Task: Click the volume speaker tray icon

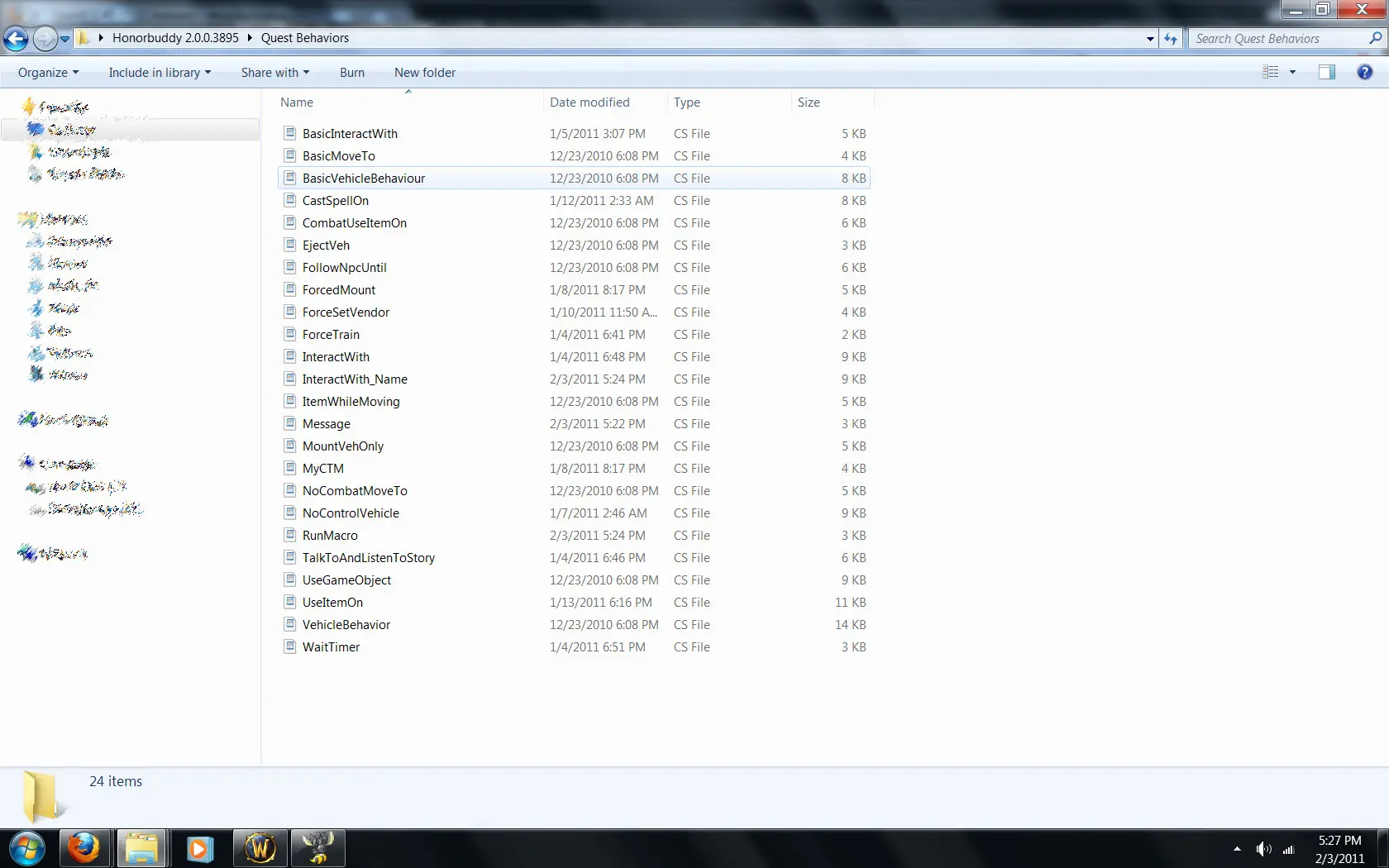Action: click(1263, 849)
